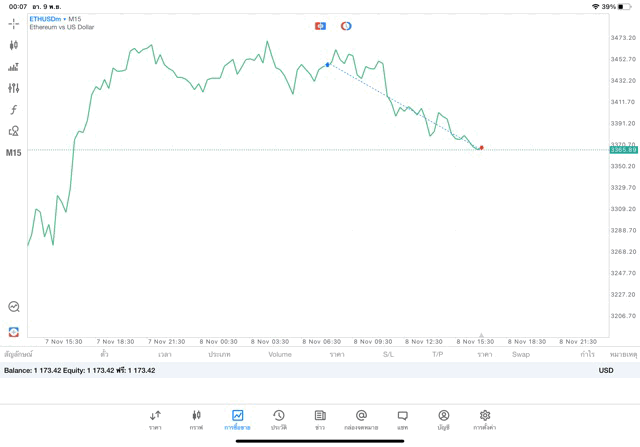Open the M15 timeframe selector

[13, 153]
